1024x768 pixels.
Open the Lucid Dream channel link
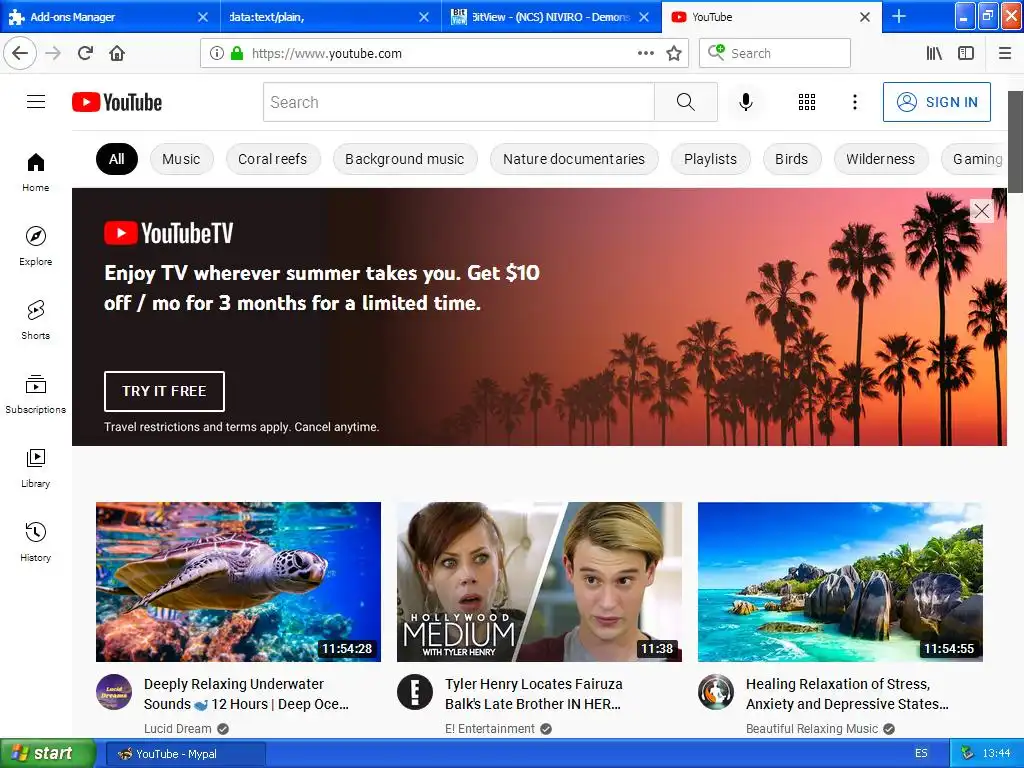coord(178,729)
